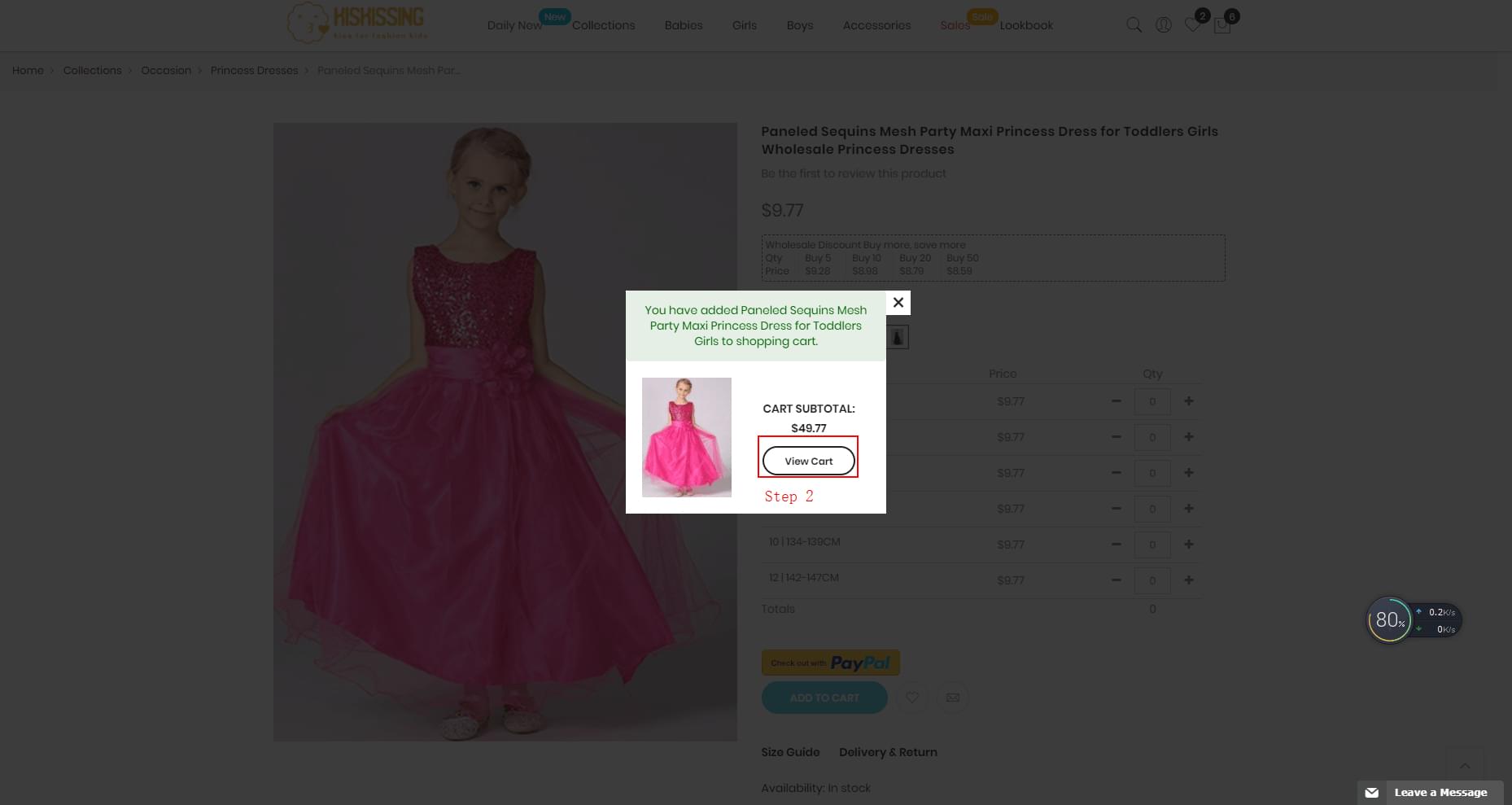Open the Sales menu
The height and width of the screenshot is (805, 1512).
(x=955, y=25)
